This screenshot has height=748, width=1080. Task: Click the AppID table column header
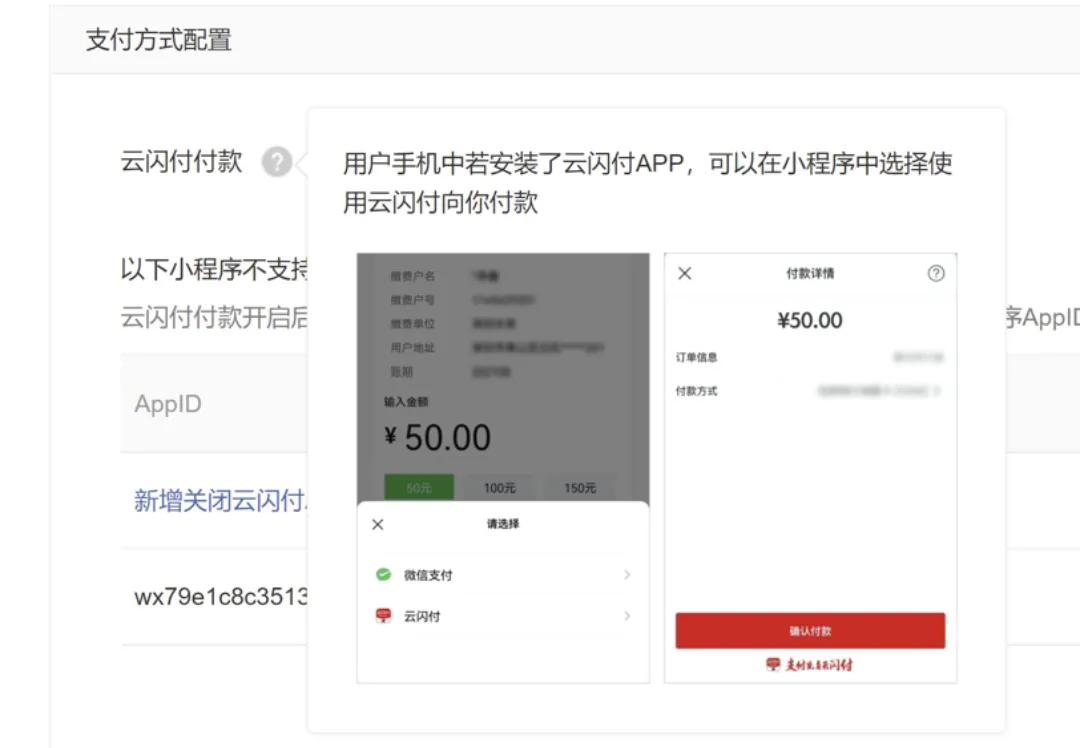pos(168,403)
